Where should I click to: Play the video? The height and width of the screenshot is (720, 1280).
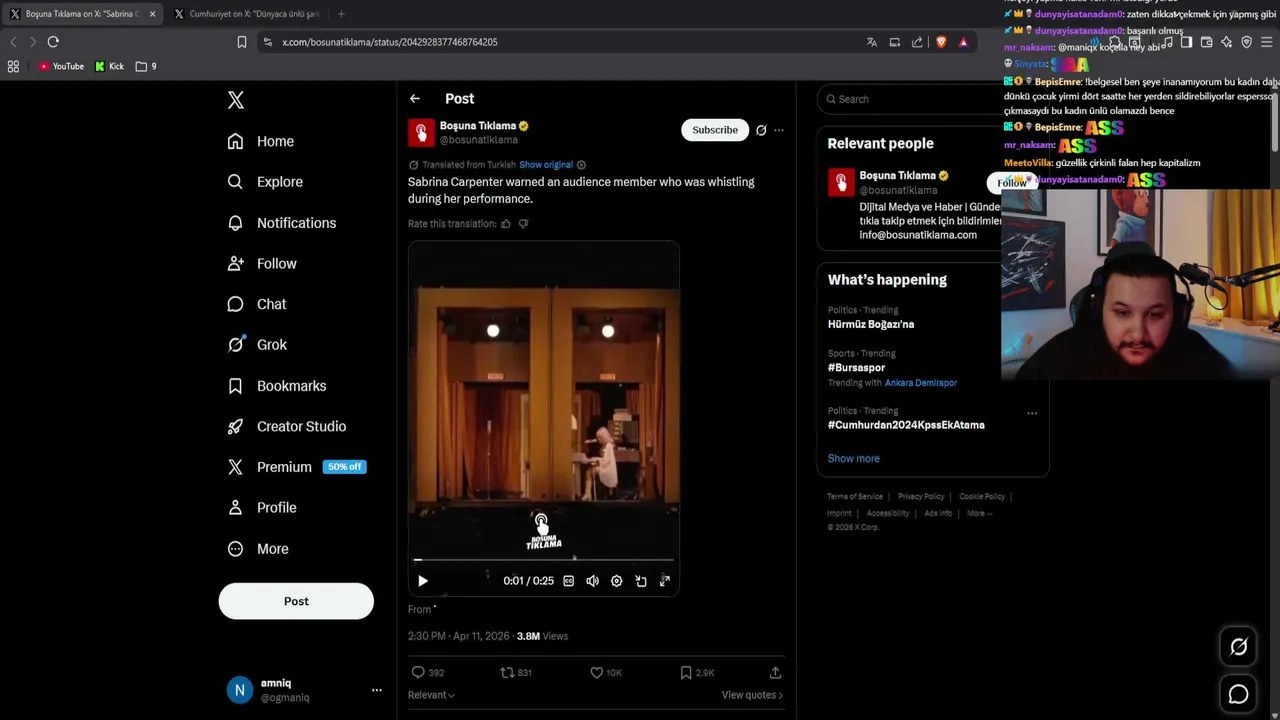(422, 581)
